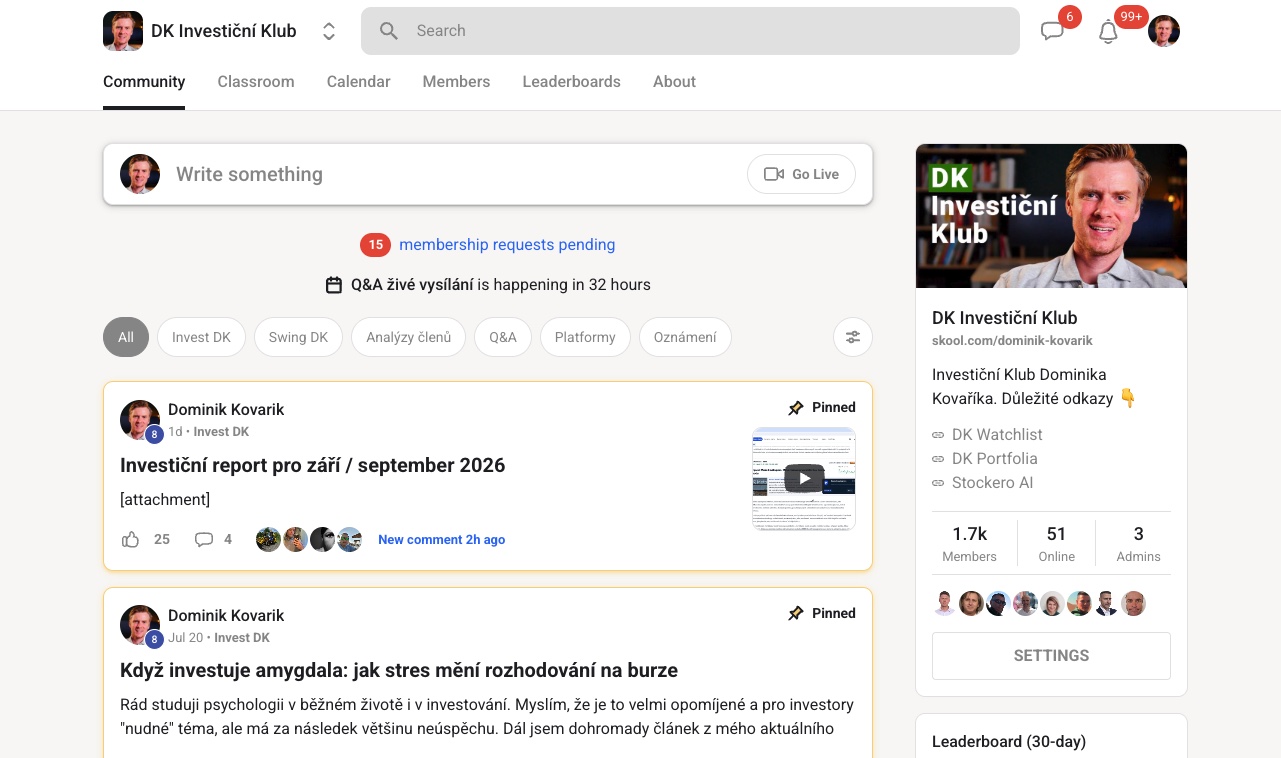The height and width of the screenshot is (758, 1281).
Task: Filter posts by Platformy
Action: [x=585, y=337]
